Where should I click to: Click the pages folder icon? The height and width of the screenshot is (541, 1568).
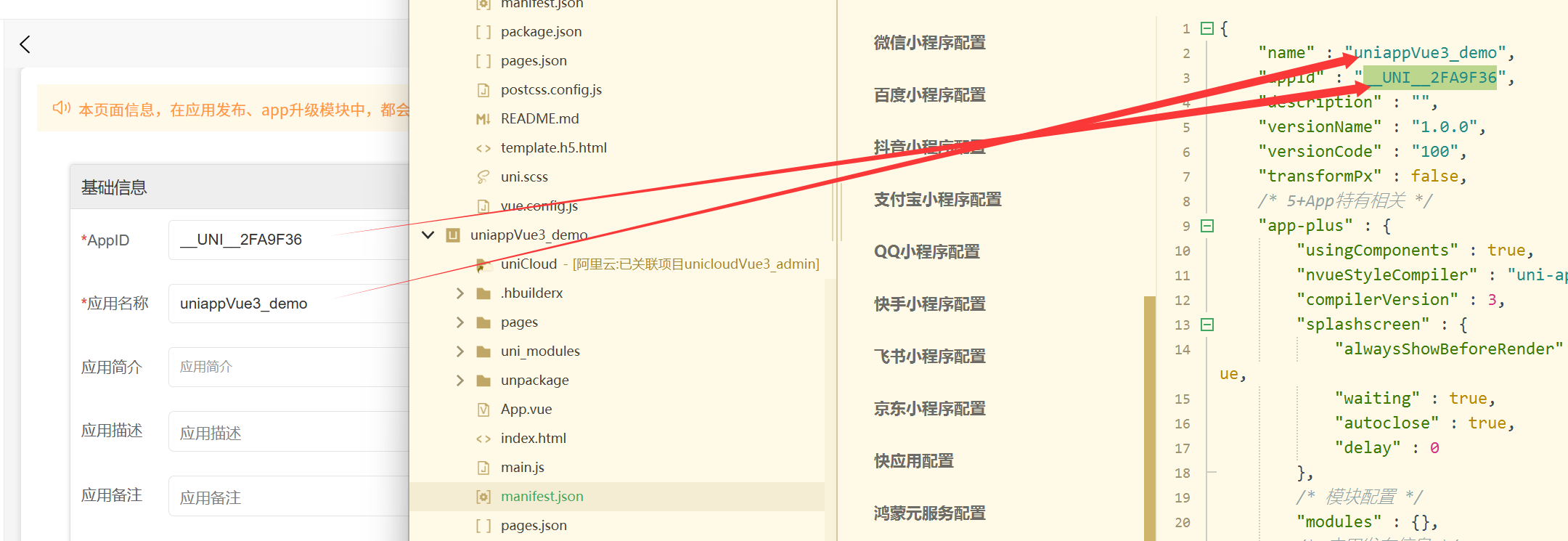click(x=483, y=322)
